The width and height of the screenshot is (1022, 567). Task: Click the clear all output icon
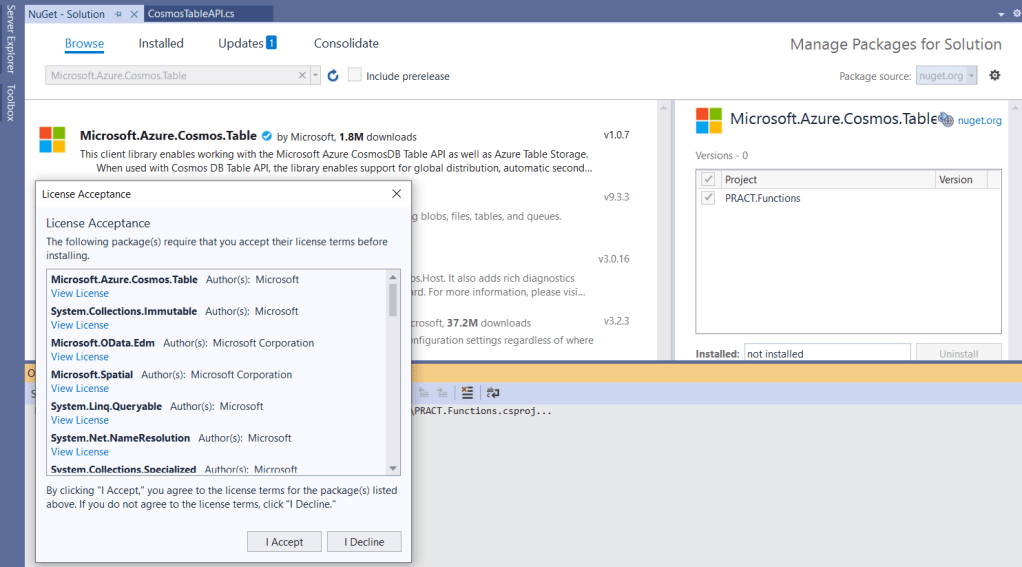click(x=467, y=393)
